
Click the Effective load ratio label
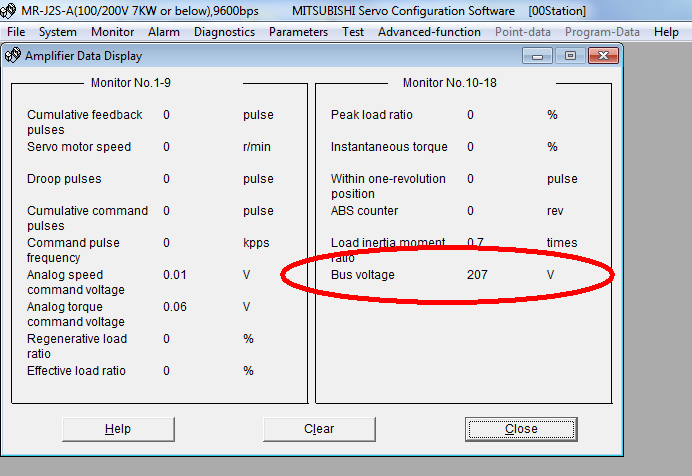pos(76,371)
